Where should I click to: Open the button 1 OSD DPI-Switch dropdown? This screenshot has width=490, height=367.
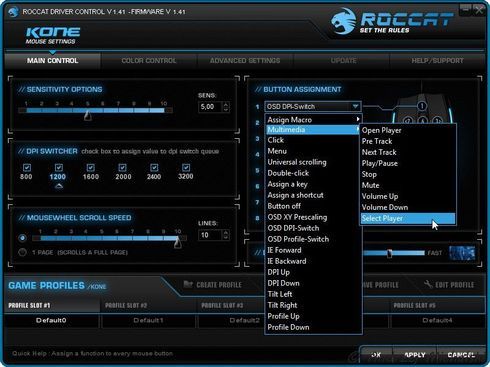pos(313,106)
